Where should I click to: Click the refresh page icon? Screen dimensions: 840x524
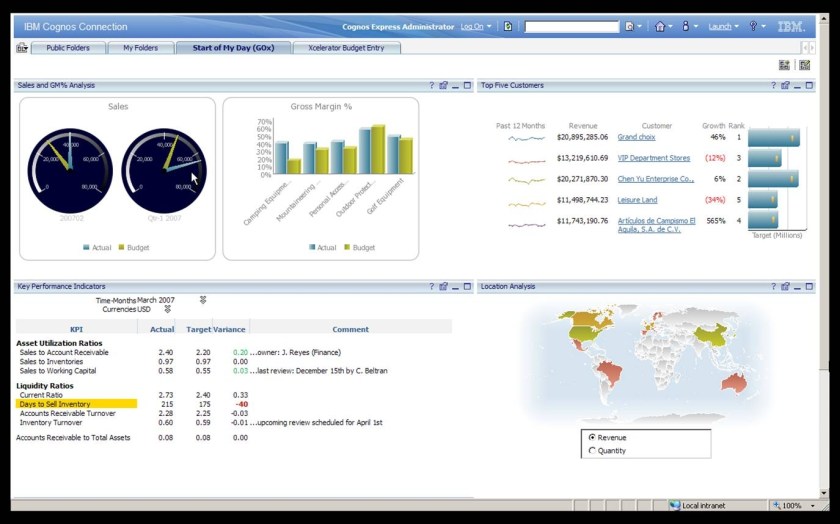pos(508,26)
